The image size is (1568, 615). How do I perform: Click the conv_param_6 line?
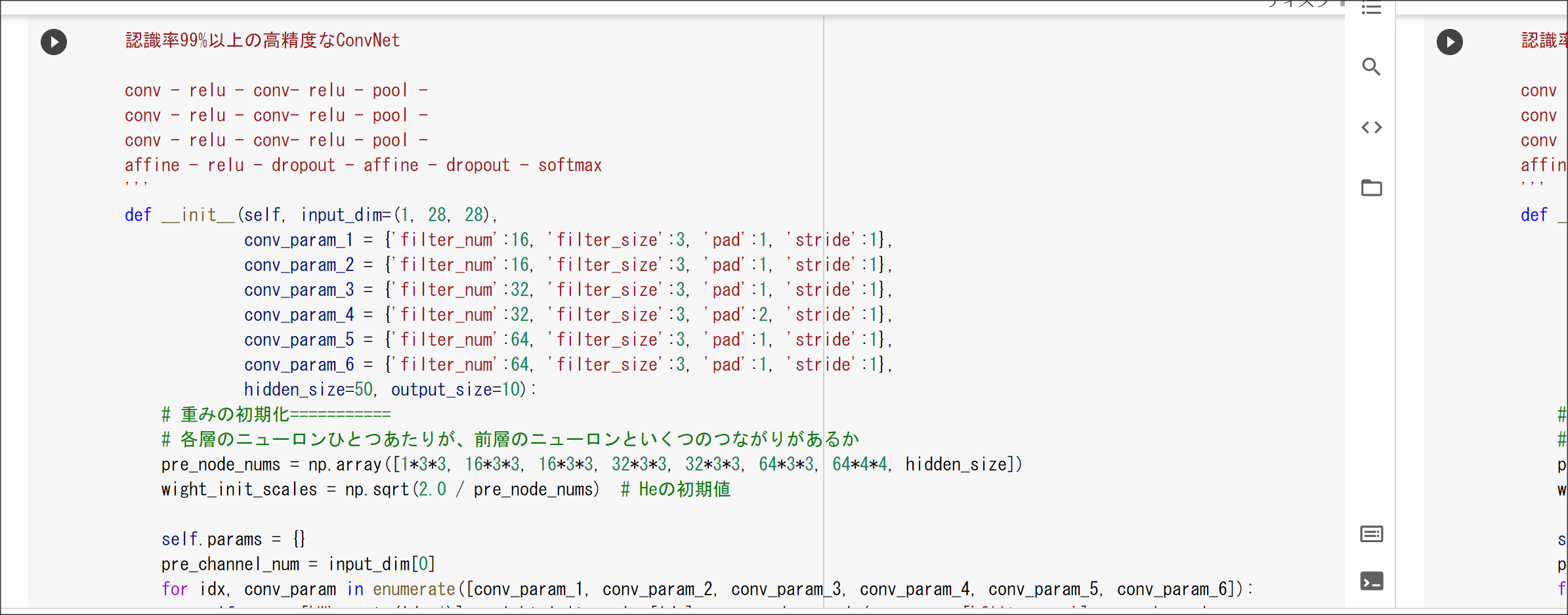568,365
